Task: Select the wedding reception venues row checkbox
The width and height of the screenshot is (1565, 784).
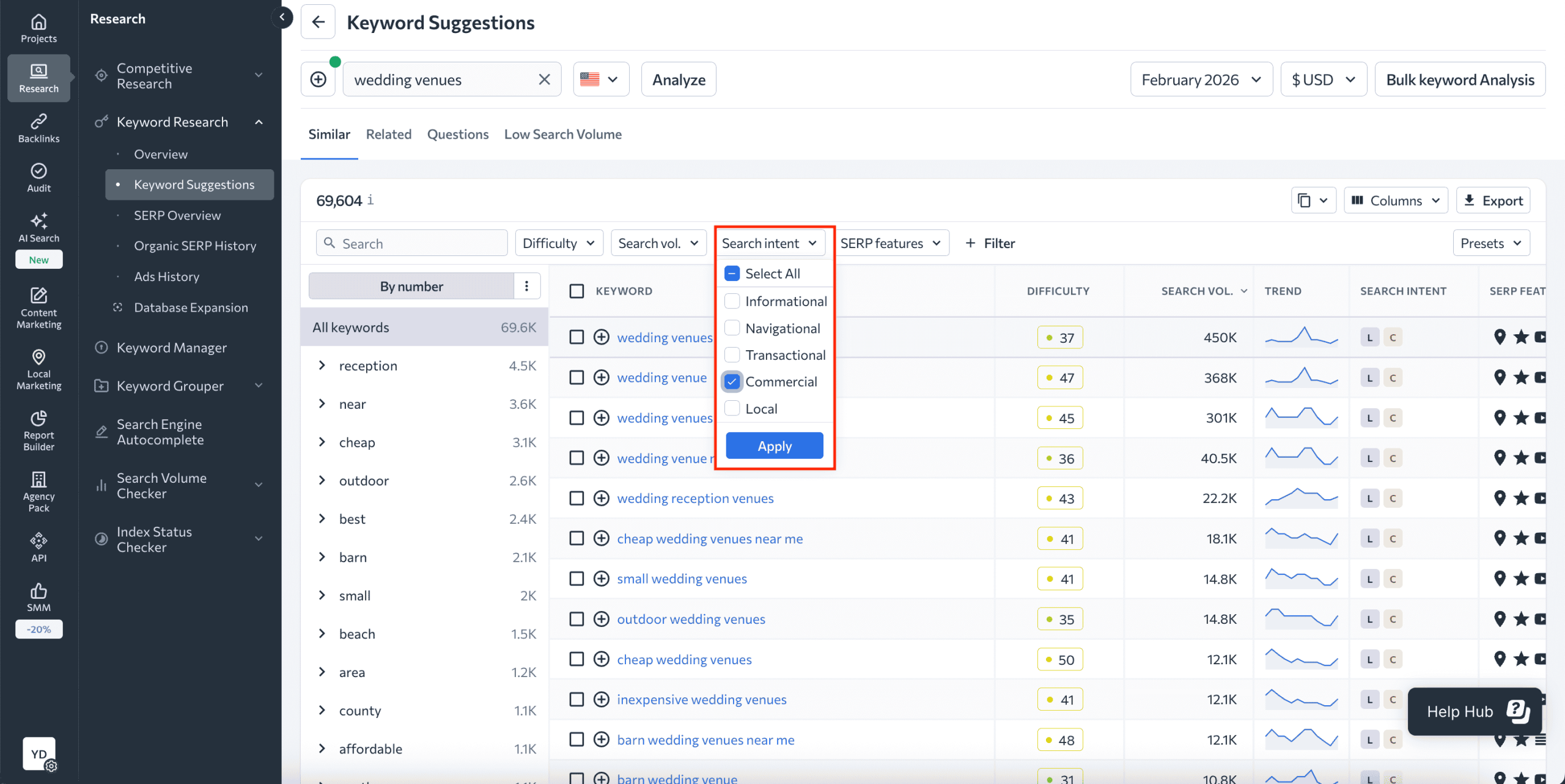Action: tap(576, 498)
